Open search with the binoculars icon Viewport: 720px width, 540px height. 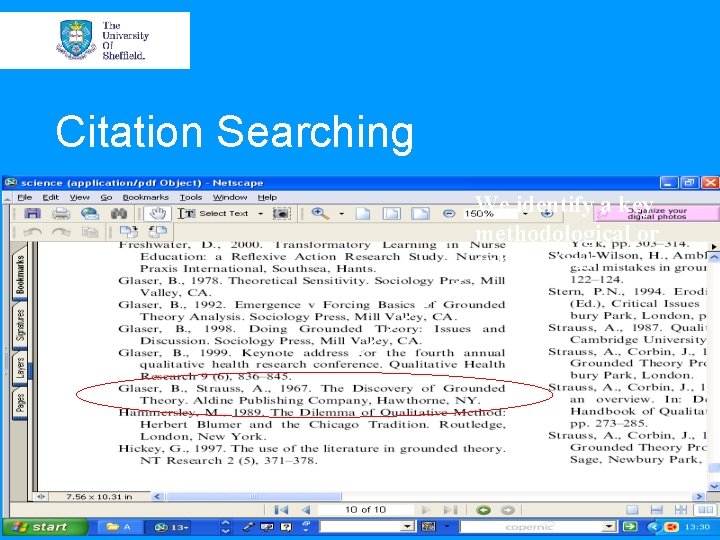(119, 214)
